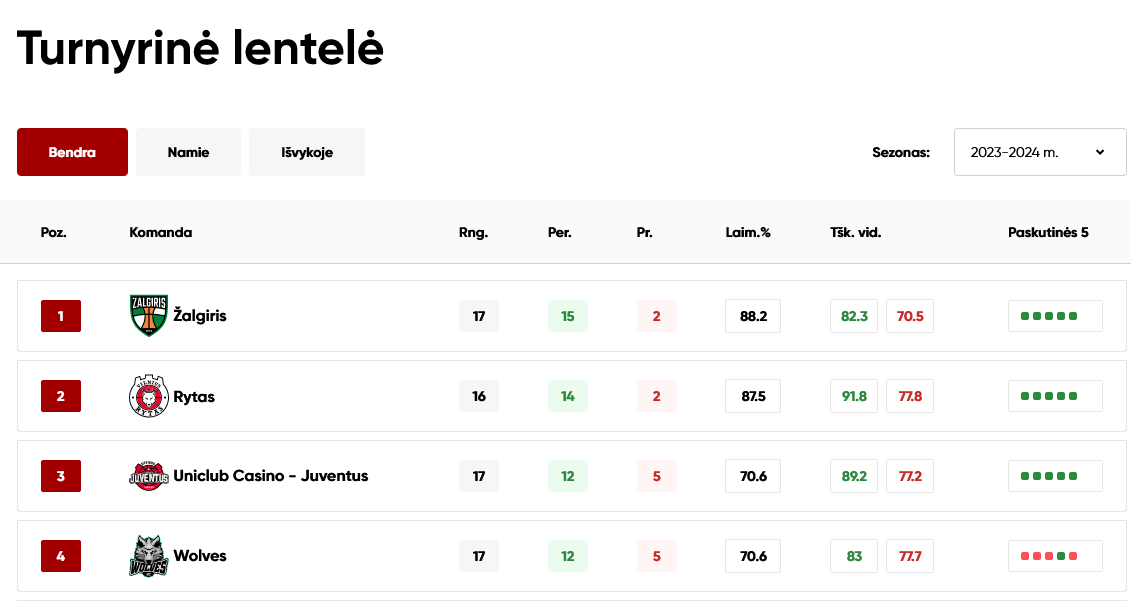Open the Uniclub Casino - Juventus link
Screen dimensions: 1131x601
click(270, 476)
